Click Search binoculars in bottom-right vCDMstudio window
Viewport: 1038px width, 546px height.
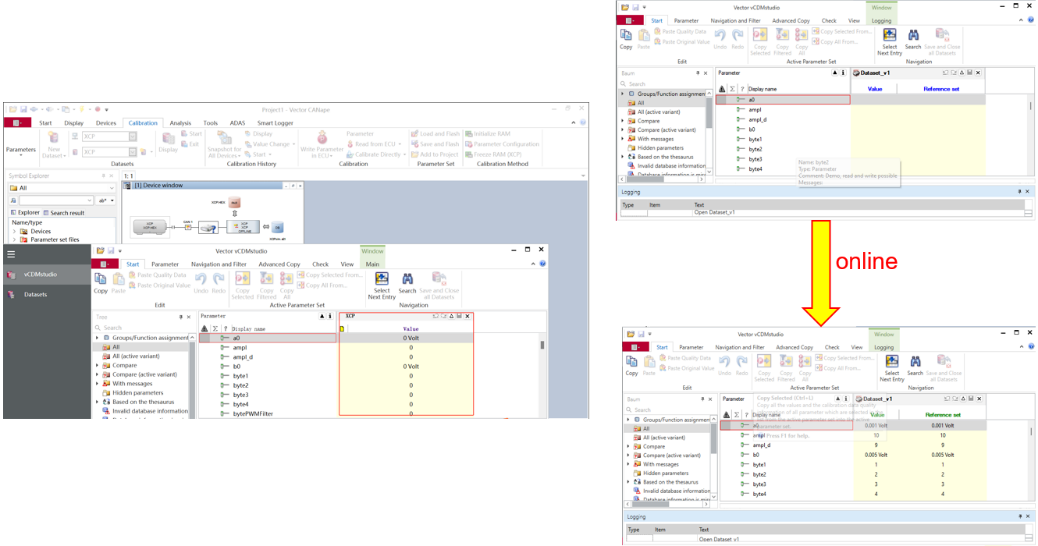(915, 361)
